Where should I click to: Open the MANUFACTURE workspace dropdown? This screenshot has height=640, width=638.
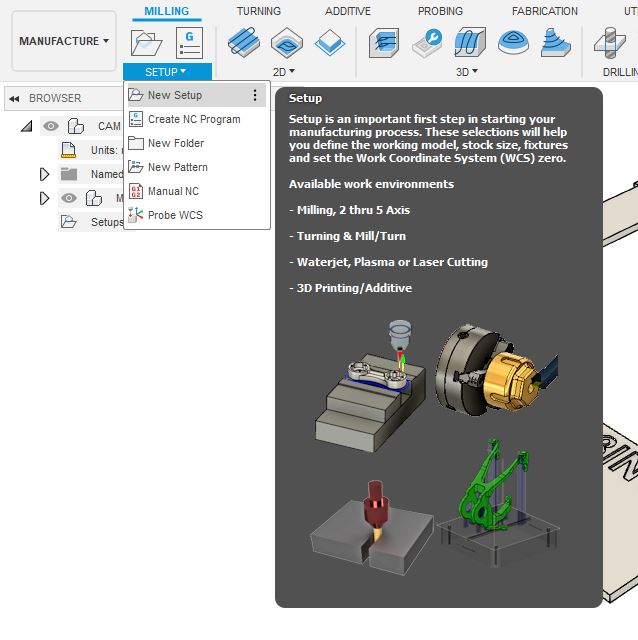(x=64, y=41)
